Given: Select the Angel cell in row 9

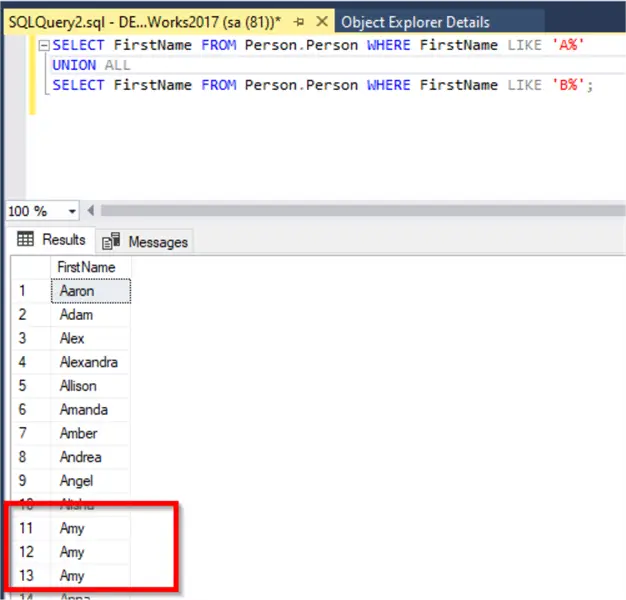Looking at the screenshot, I should pos(89,481).
